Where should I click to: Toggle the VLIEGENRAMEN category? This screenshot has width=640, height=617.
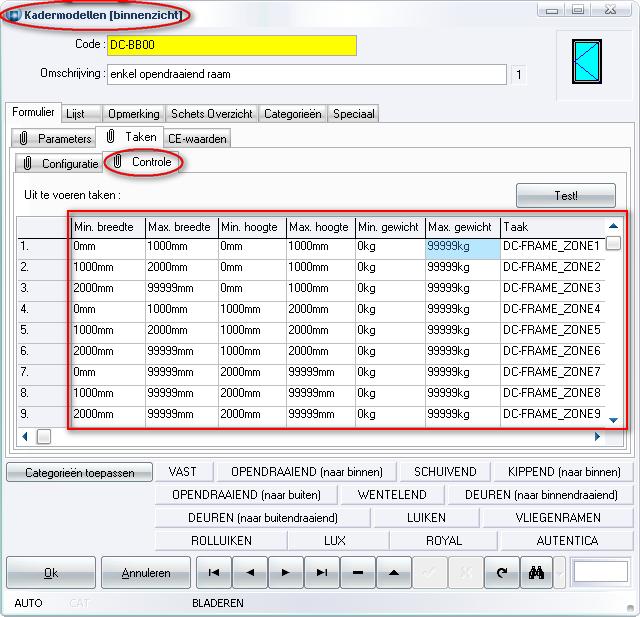[558, 517]
